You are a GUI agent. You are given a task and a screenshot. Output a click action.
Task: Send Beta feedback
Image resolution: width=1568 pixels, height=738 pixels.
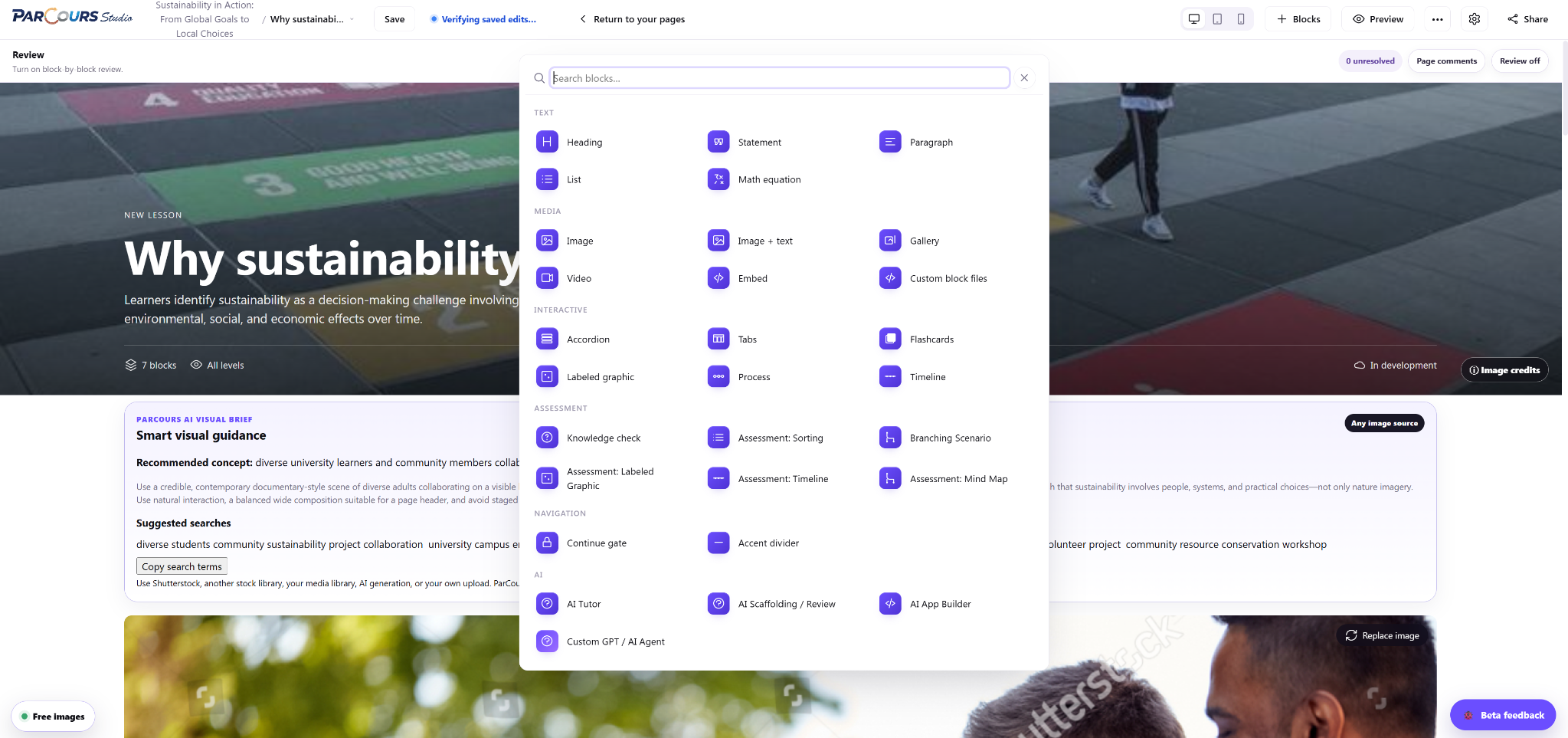pos(1503,715)
